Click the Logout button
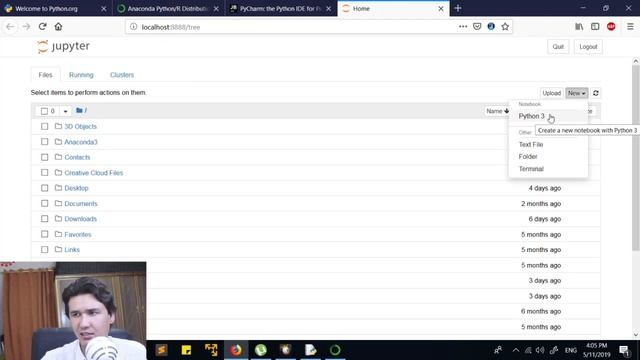The height and width of the screenshot is (360, 640). click(588, 47)
